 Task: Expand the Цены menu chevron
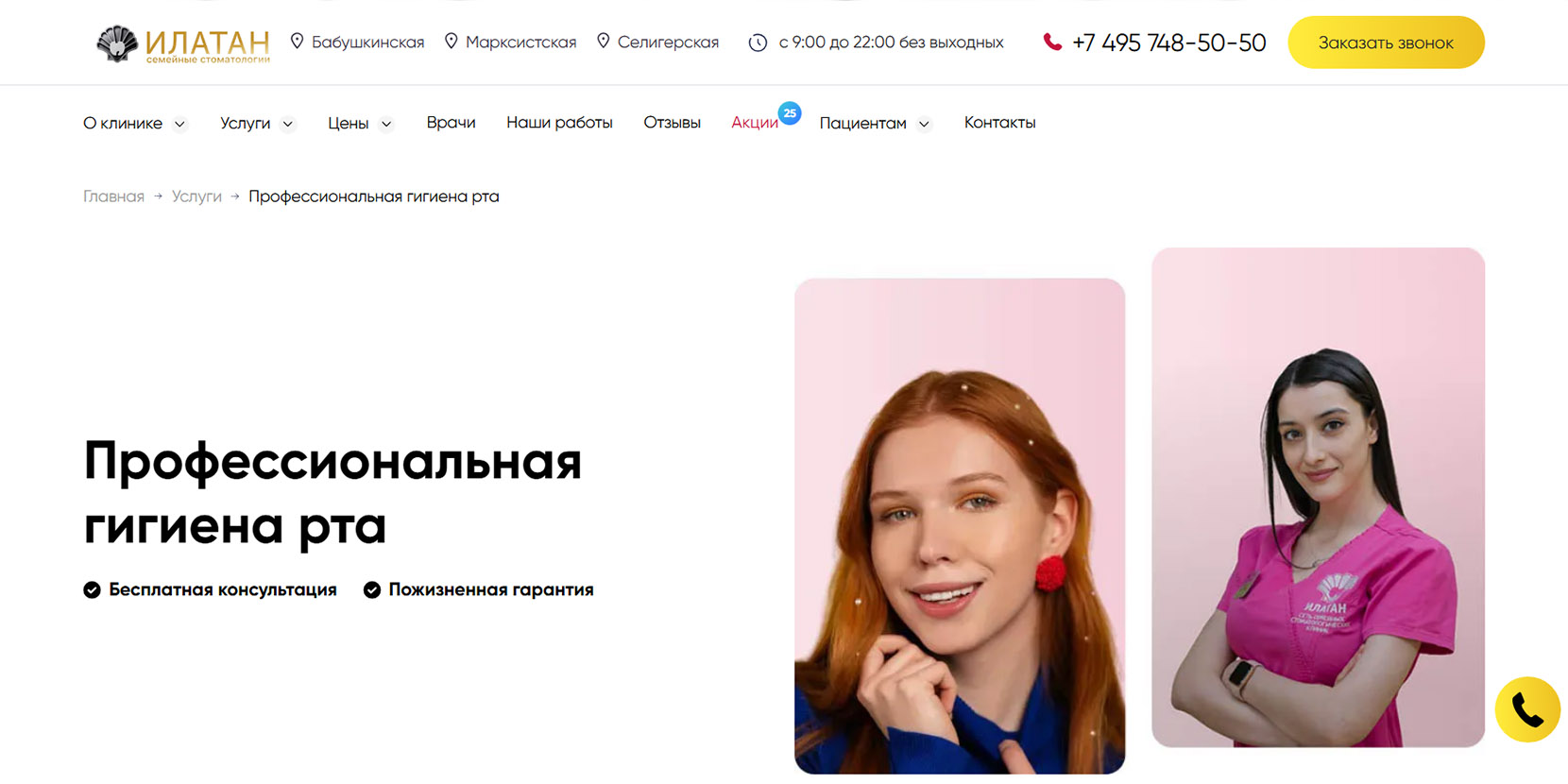[386, 124]
